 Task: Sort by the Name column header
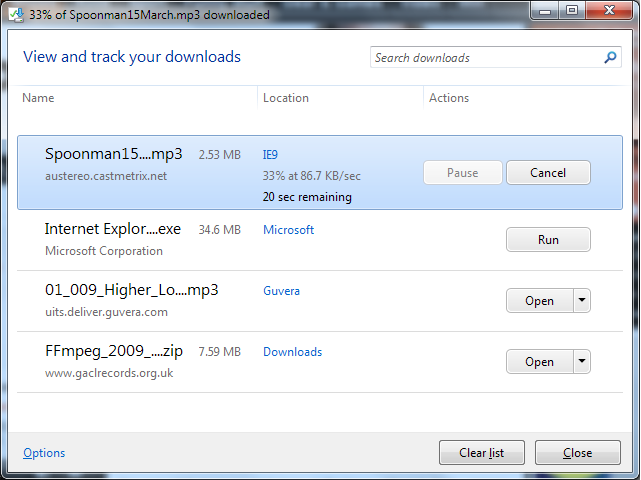[38, 98]
